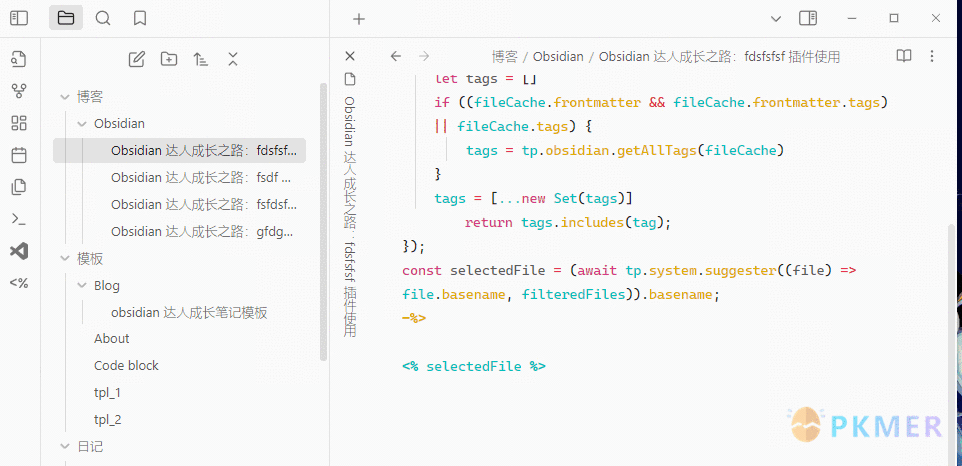Collapse all folders icon
Screen dimensions: 962x466
(x=233, y=59)
